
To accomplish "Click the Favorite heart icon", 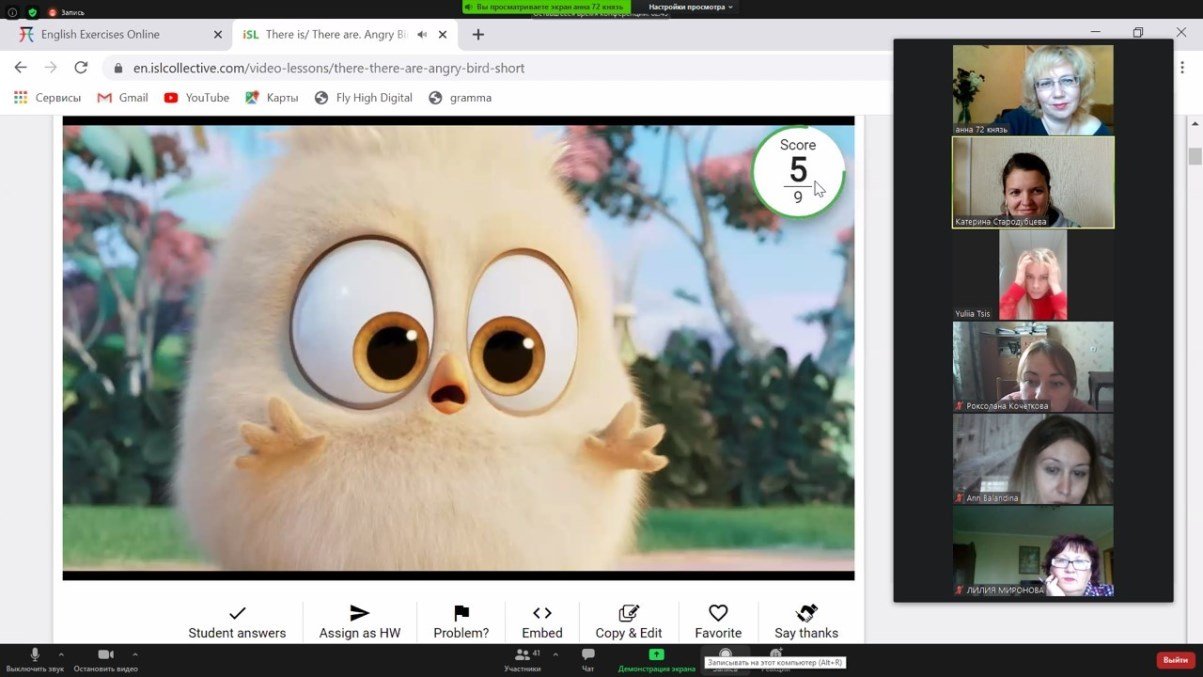I will 718,613.
